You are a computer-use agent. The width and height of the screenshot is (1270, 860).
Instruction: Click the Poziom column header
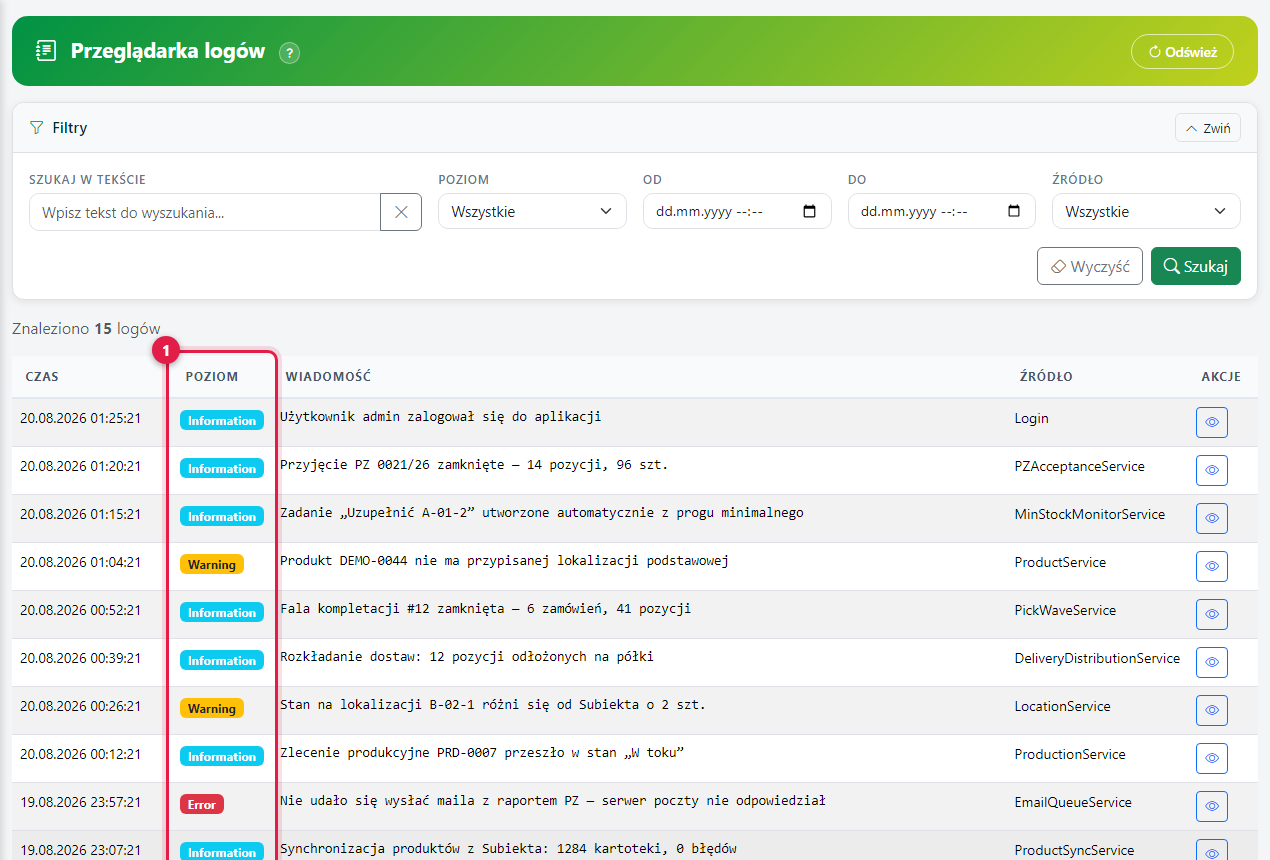(212, 377)
